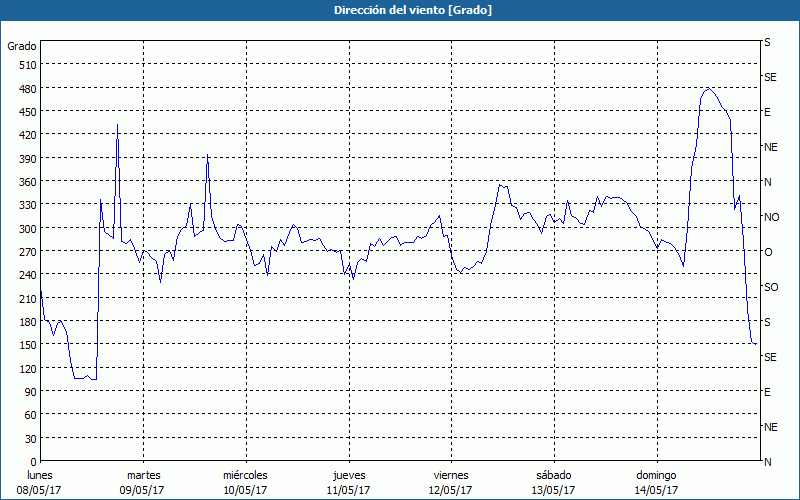The height and width of the screenshot is (500, 800).
Task: Click the 12/05/17 date label
Action: (450, 490)
